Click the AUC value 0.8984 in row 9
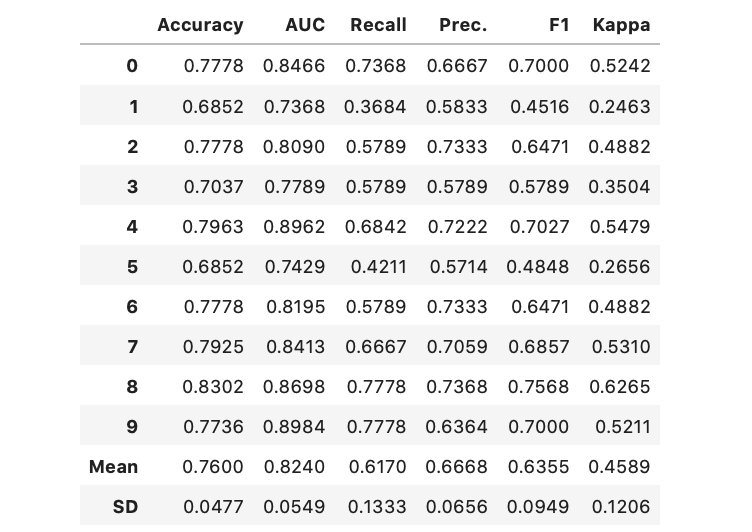The width and height of the screenshot is (752, 532). click(294, 427)
